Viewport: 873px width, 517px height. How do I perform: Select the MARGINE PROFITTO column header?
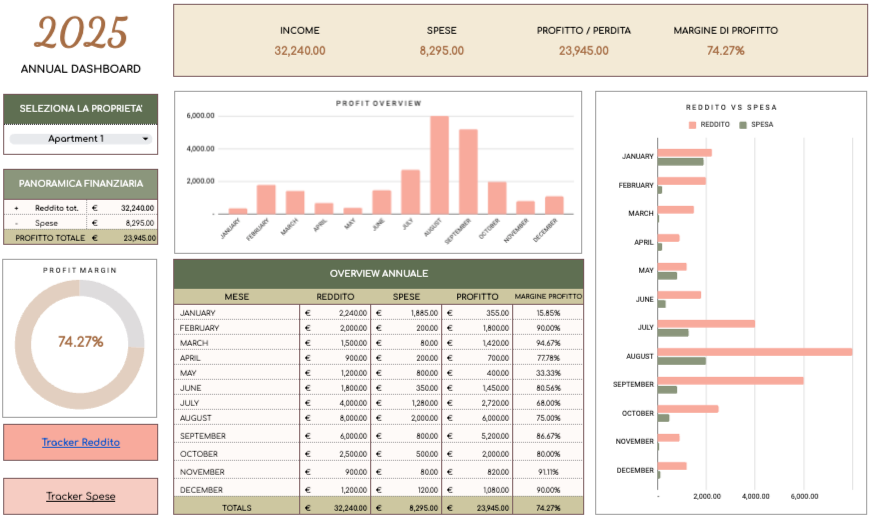click(547, 297)
